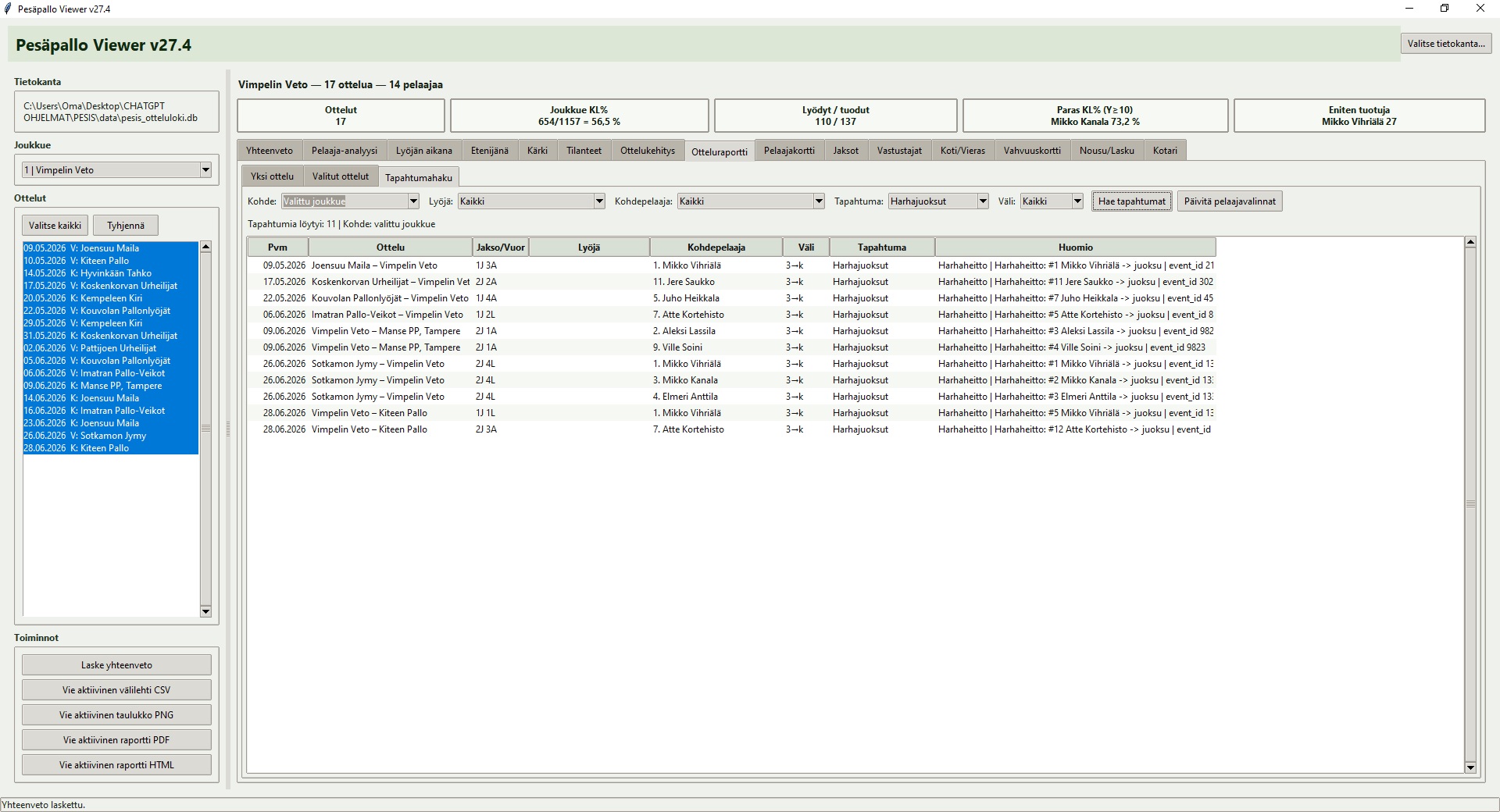This screenshot has width=1500, height=812.
Task: Open the Tapahtuma dropdown showing Harhajuoksut
Action: (x=938, y=201)
